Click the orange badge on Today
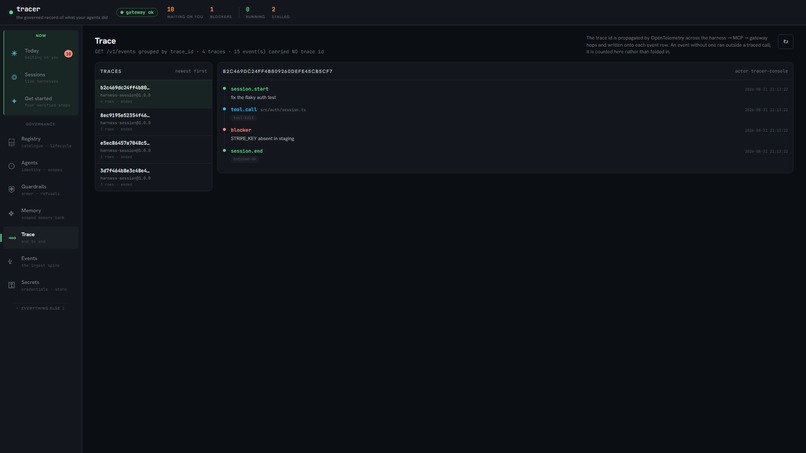Screen dimensions: 806x453 pos(68,53)
